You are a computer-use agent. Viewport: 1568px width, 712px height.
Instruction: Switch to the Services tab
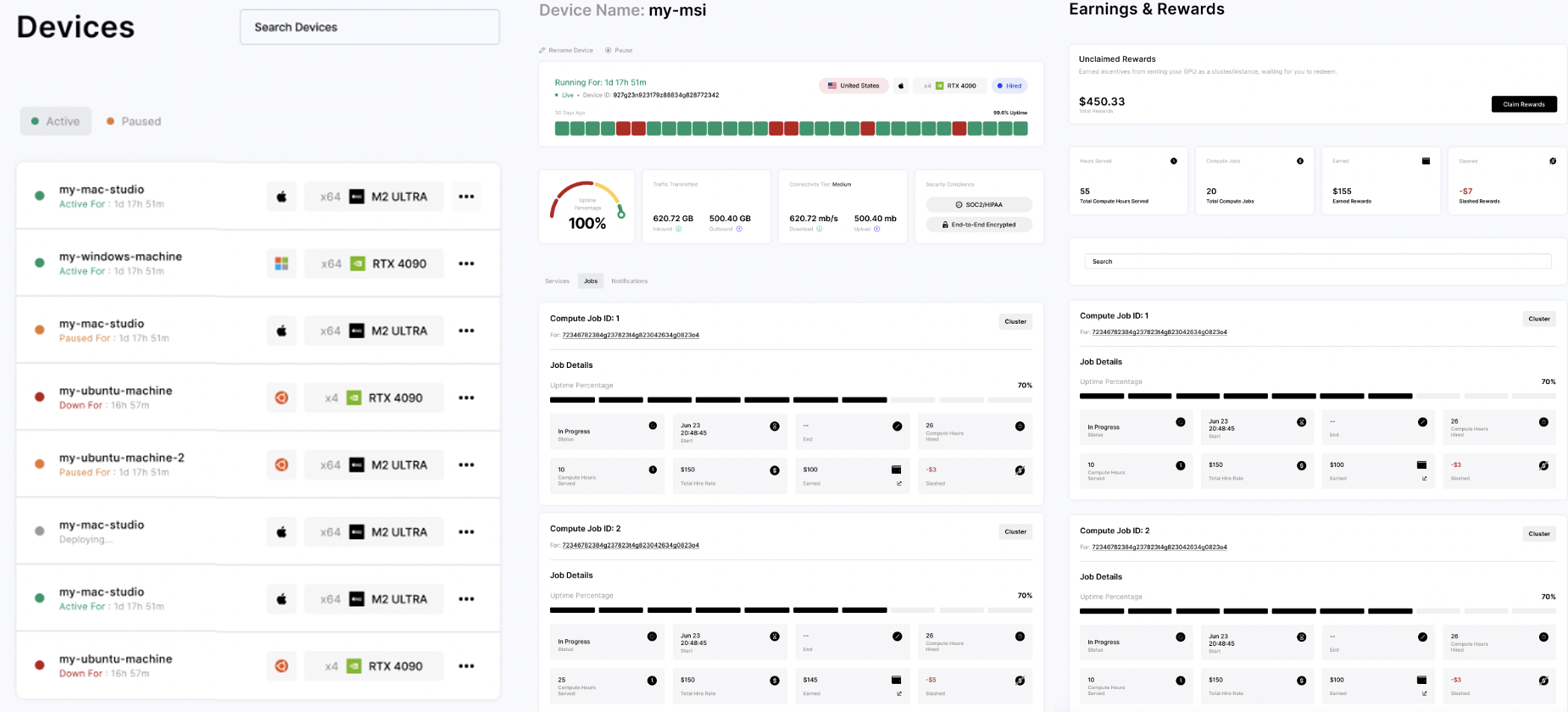coord(557,281)
